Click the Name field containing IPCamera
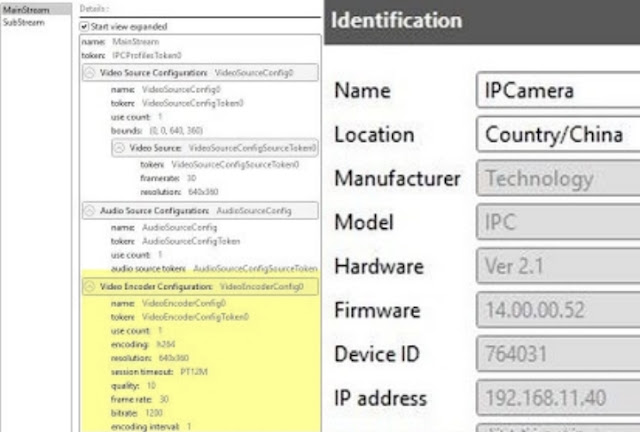This screenshot has height=432, width=640. 558,90
